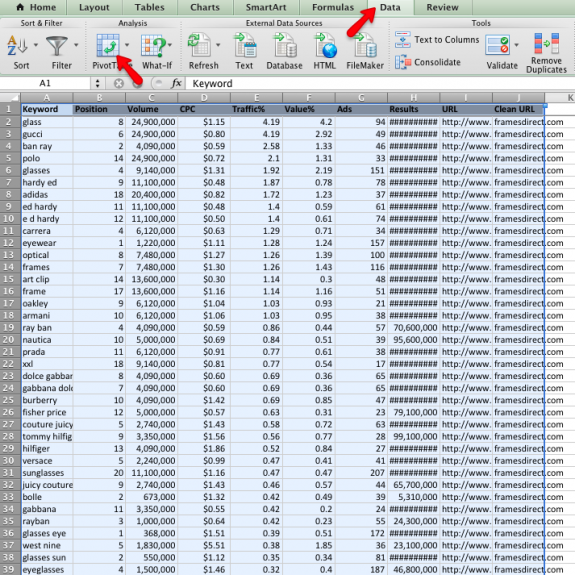The image size is (575, 575).
Task: Switch to the Layout tab
Action: [x=94, y=7]
